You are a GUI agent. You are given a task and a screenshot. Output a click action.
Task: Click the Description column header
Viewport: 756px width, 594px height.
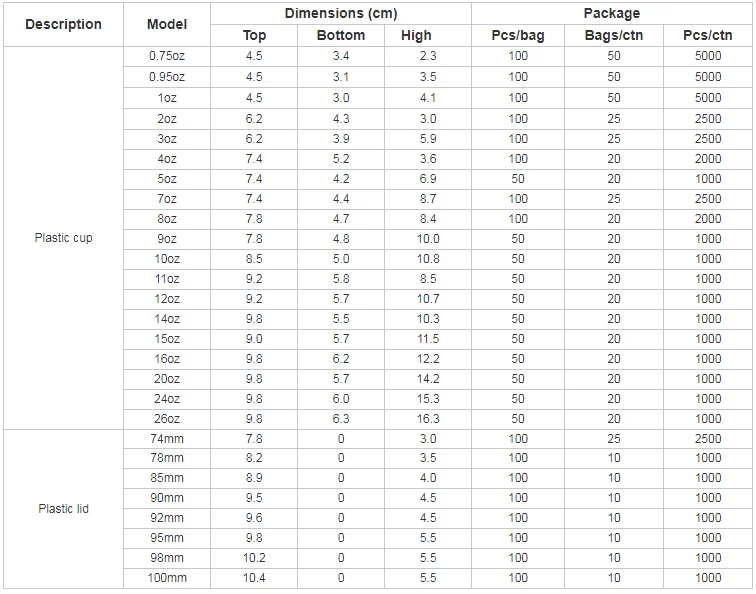63,24
